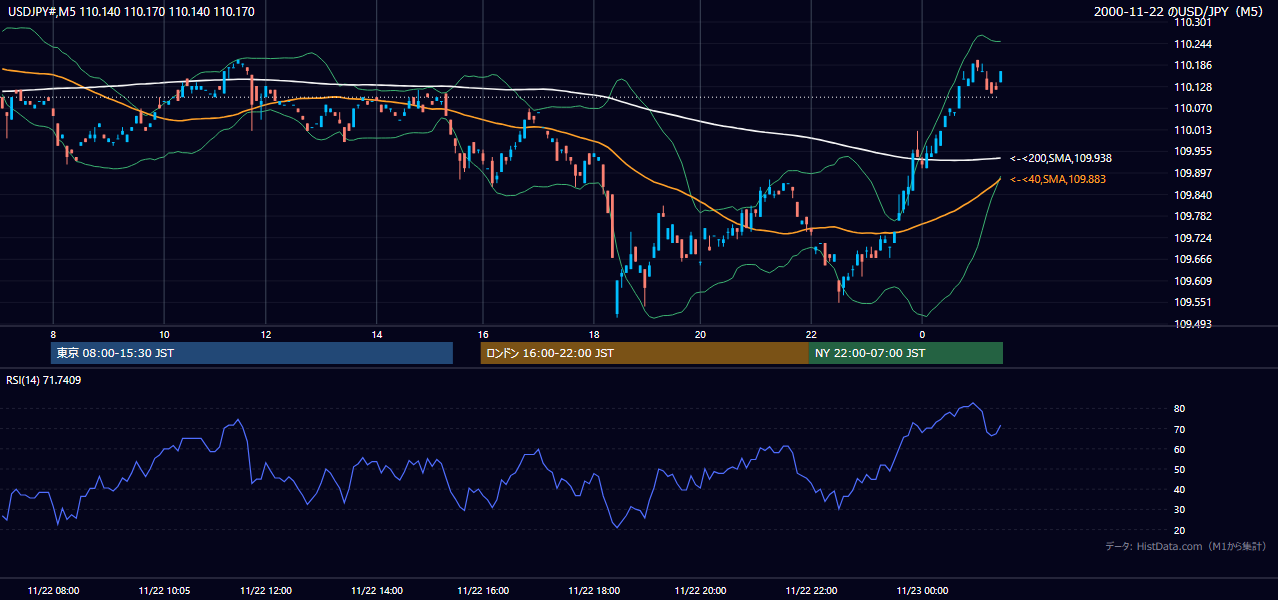
Task: Click hour marker 0 below the price chart
Action: [922, 334]
